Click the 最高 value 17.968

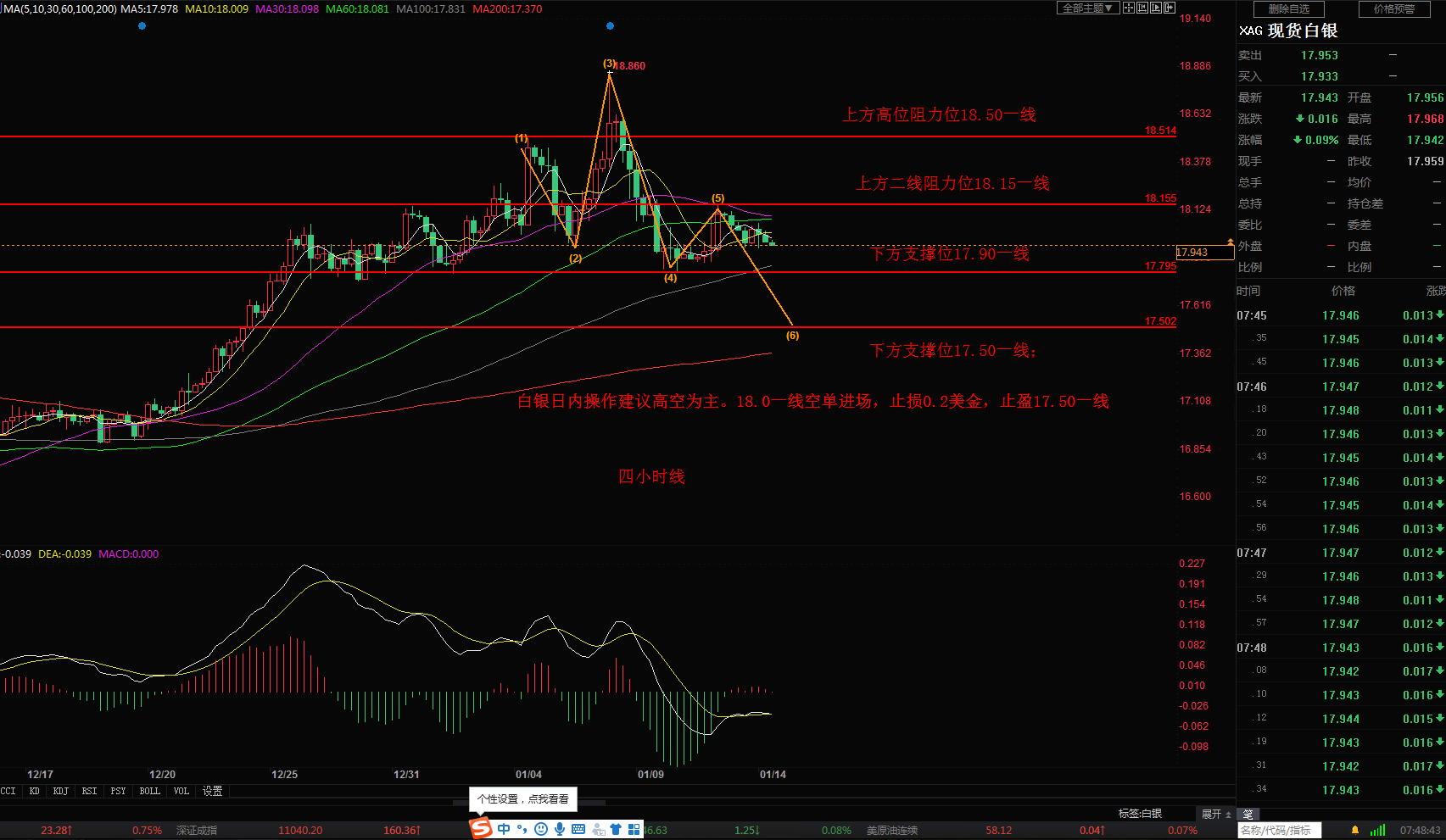click(1425, 119)
